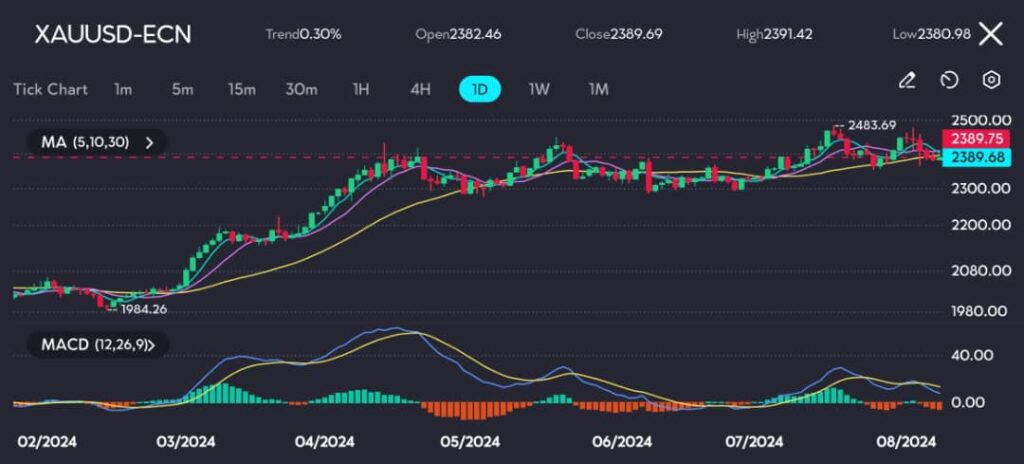Select the 4H timeframe
1024x464 pixels.
coord(420,89)
